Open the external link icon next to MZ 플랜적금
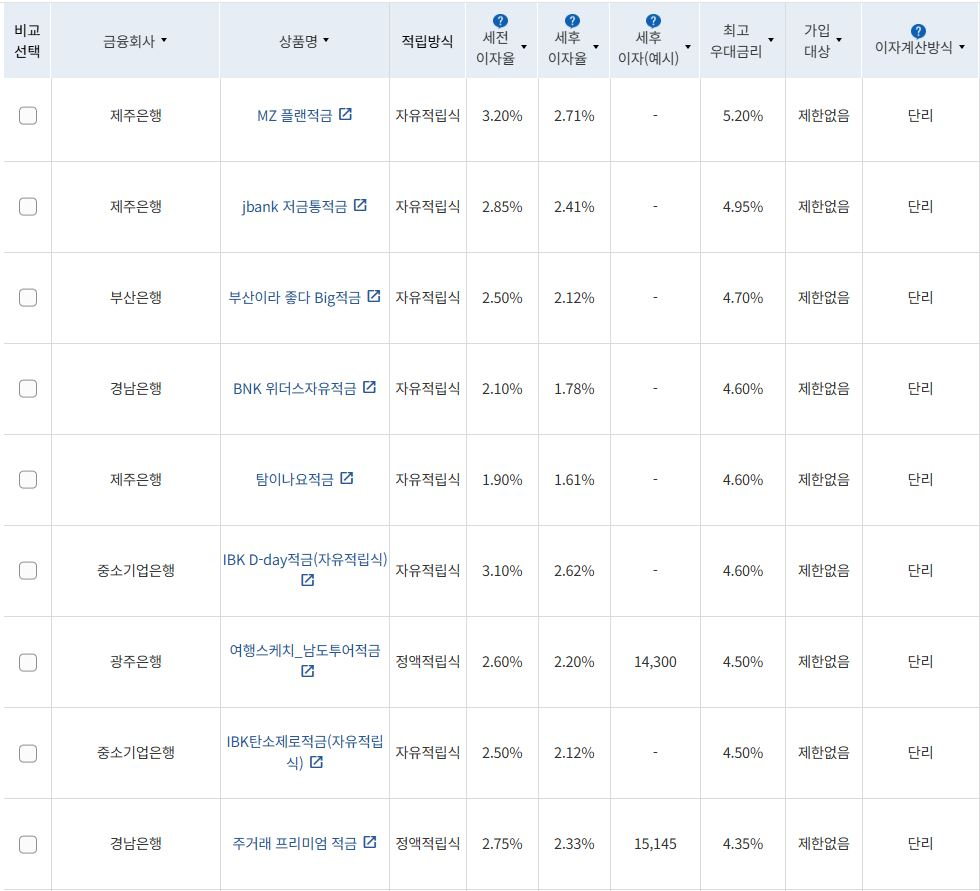This screenshot has width=980, height=891. (347, 115)
